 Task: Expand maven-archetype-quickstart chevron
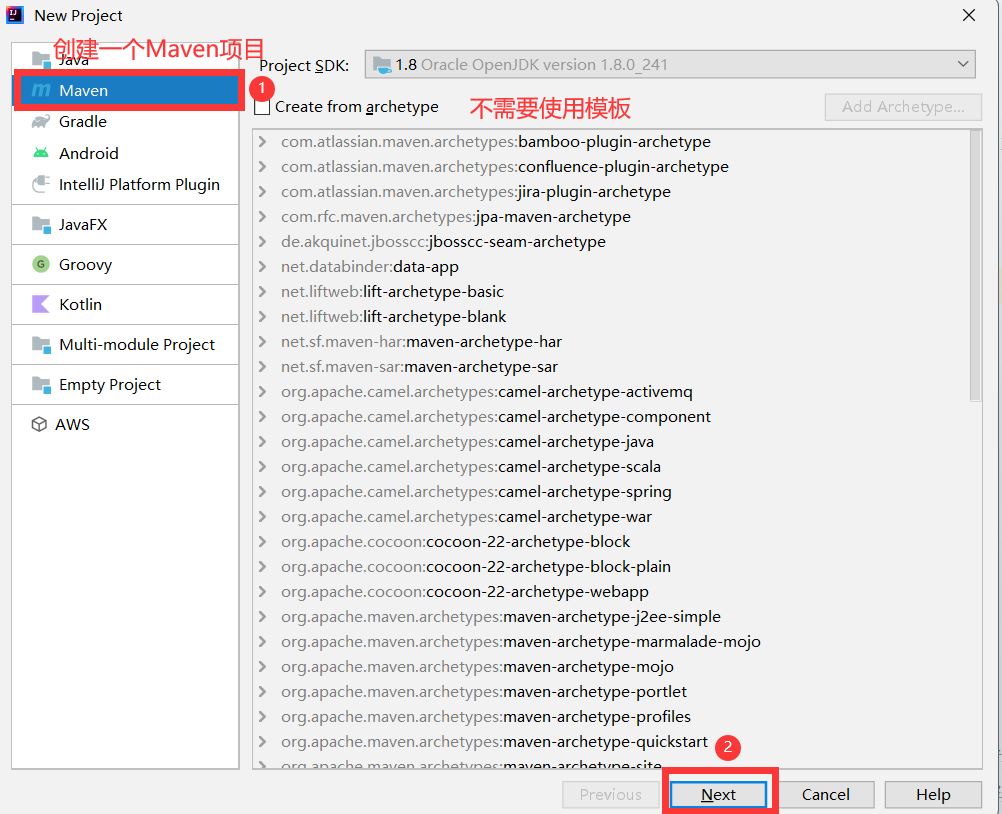click(262, 741)
